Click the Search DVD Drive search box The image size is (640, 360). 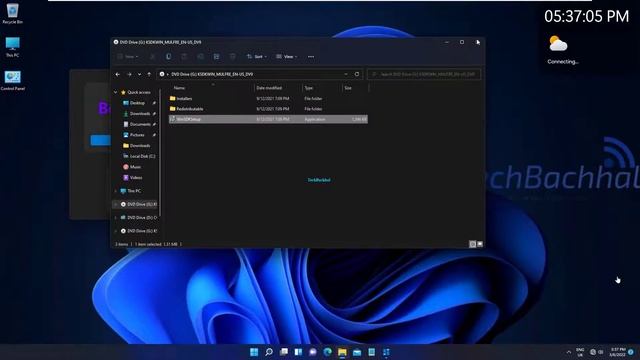(424, 74)
